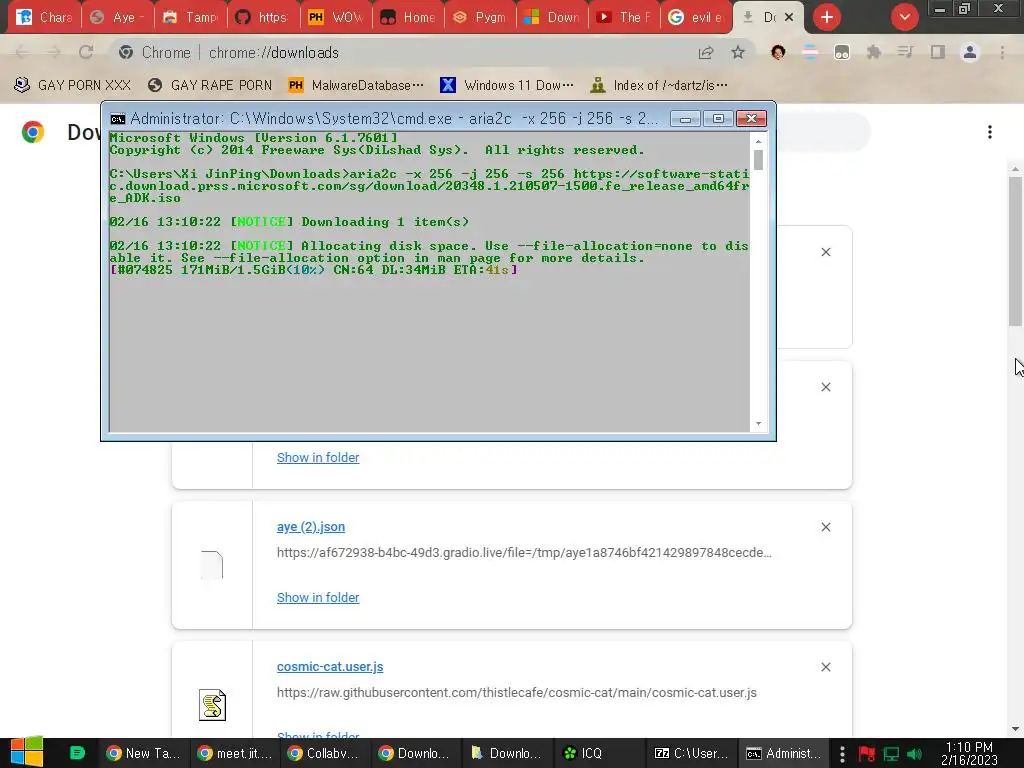Switch to the Tamp tab

pos(191,17)
